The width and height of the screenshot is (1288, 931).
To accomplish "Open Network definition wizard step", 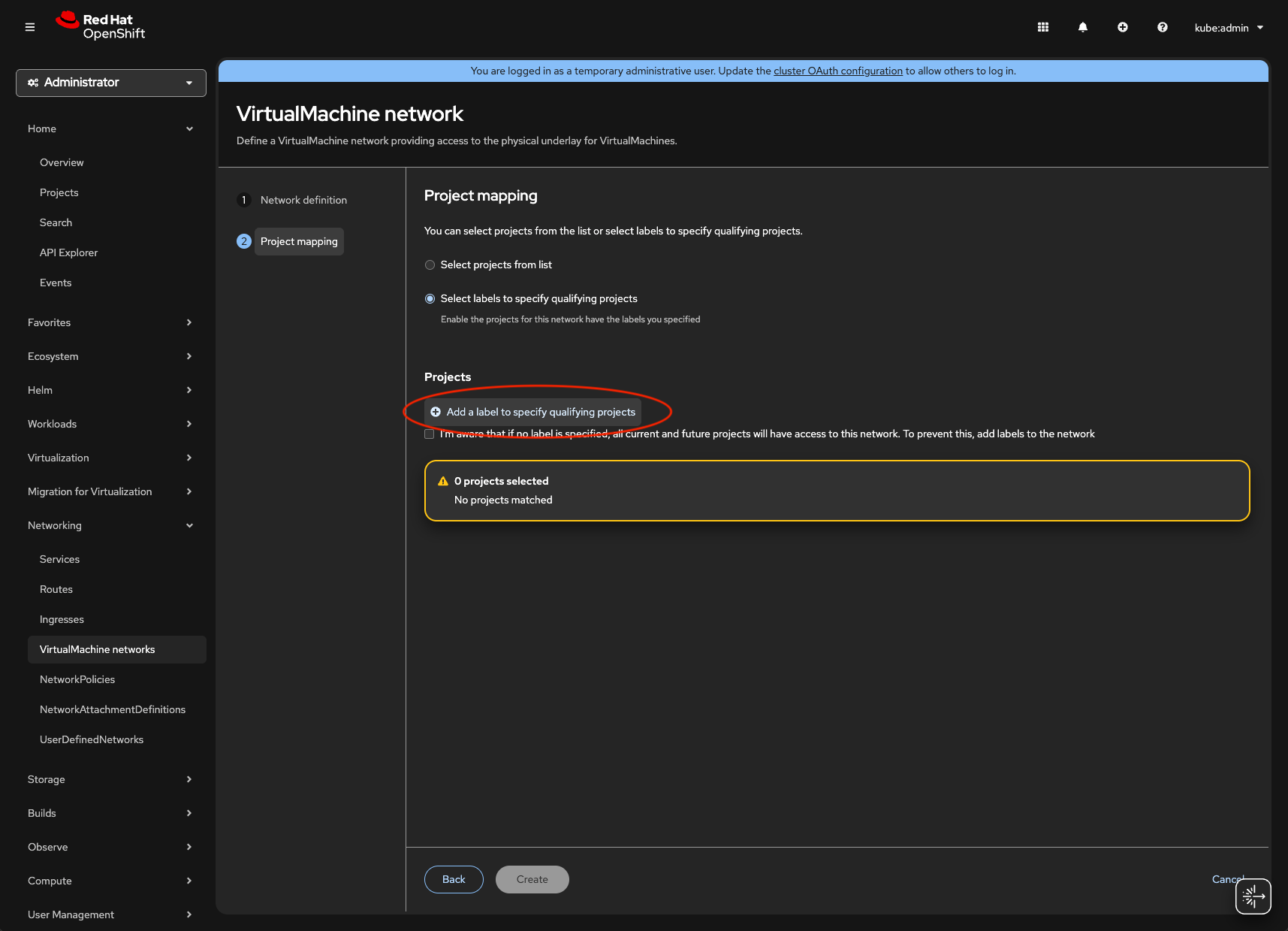I will [303, 200].
